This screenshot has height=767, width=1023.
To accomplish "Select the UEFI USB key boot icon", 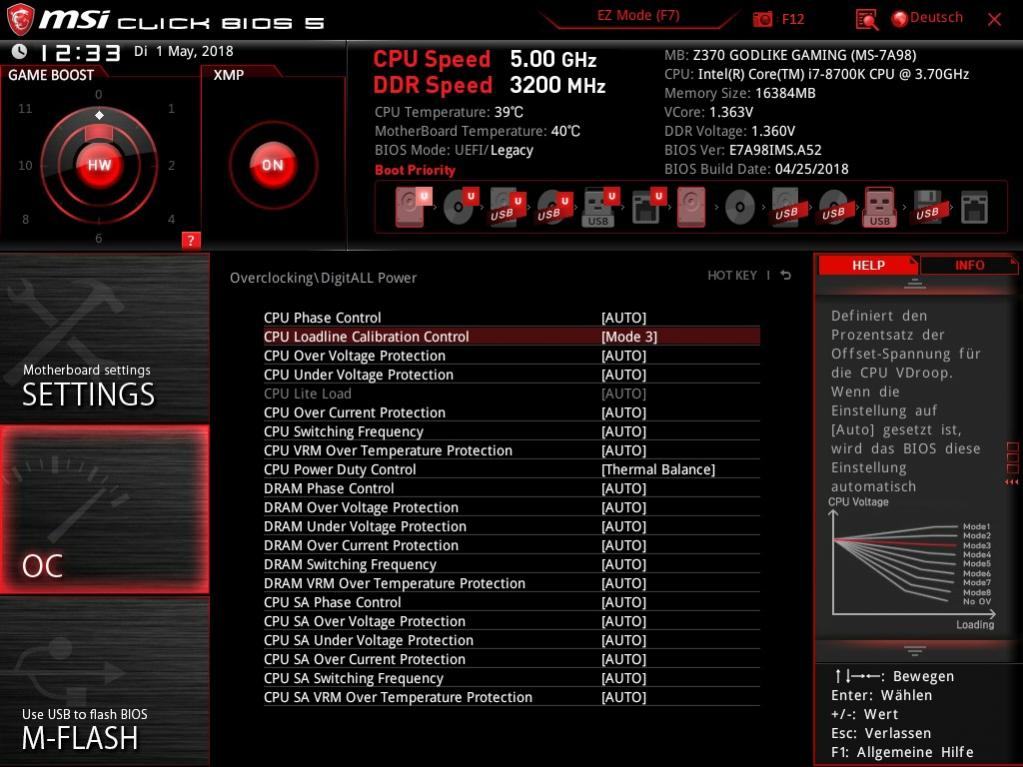I will 600,207.
